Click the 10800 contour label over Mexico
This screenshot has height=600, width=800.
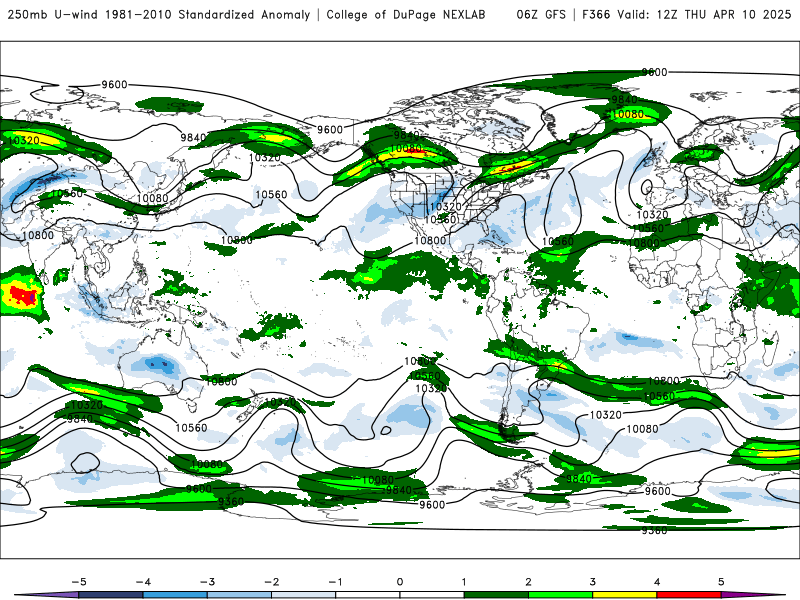pyautogui.click(x=430, y=240)
